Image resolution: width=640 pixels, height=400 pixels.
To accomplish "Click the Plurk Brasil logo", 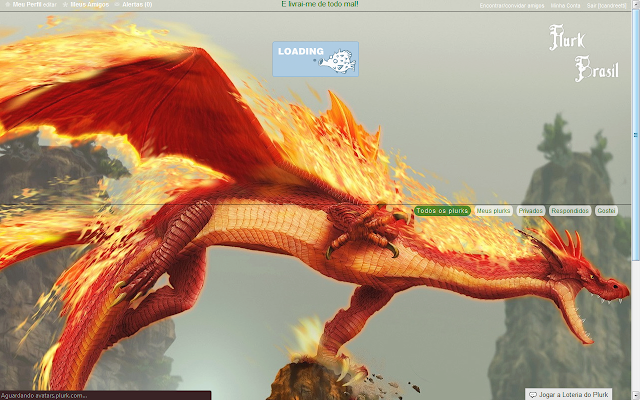I will [584, 53].
